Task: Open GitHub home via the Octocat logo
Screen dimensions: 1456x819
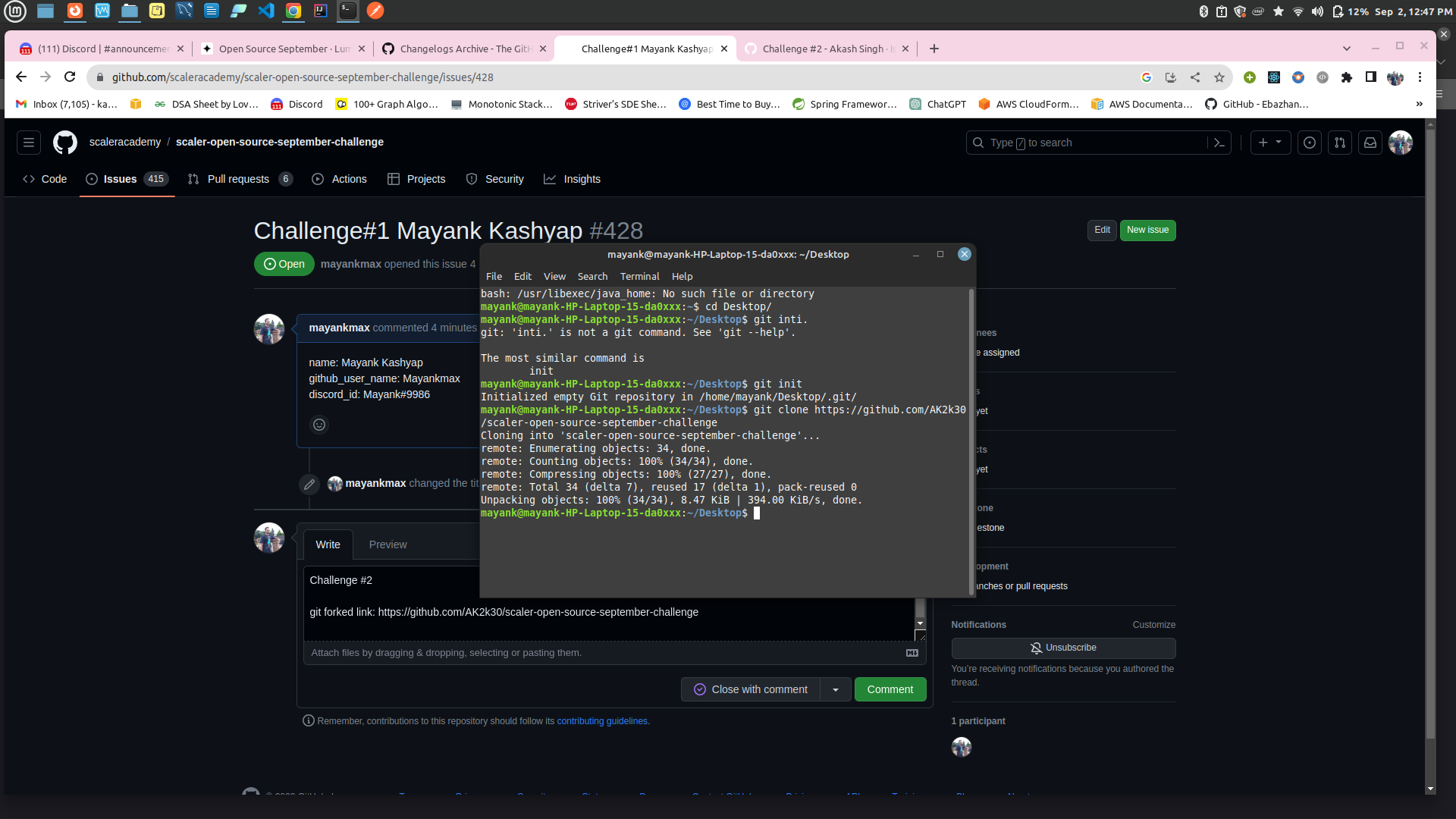Action: tap(64, 142)
